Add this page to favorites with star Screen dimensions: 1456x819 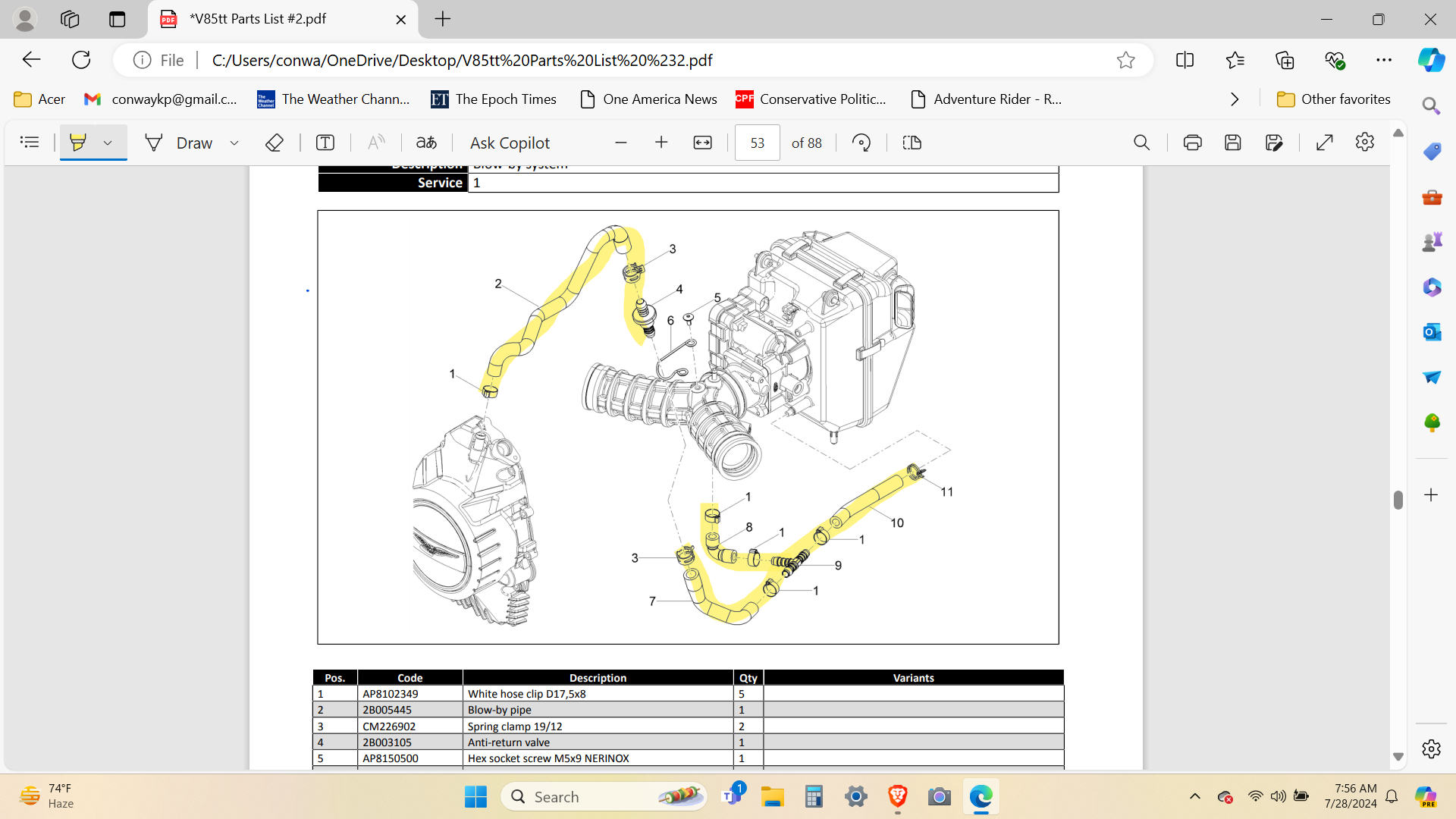pos(1126,60)
